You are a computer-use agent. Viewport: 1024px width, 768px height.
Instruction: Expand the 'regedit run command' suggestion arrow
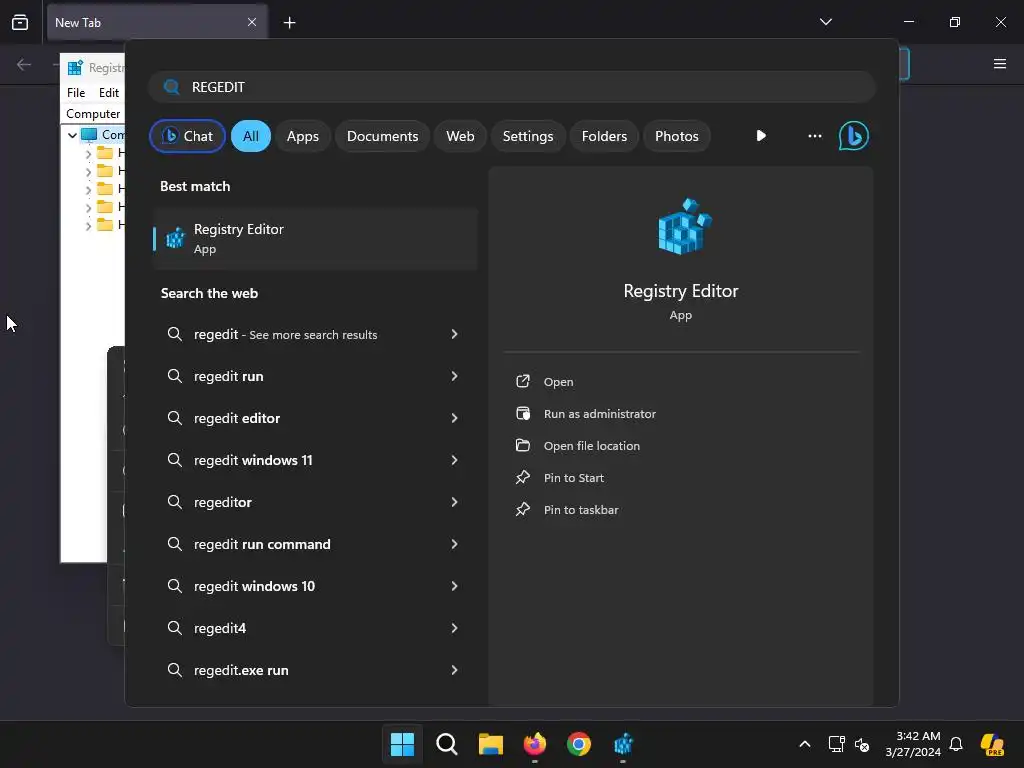pyautogui.click(x=455, y=543)
